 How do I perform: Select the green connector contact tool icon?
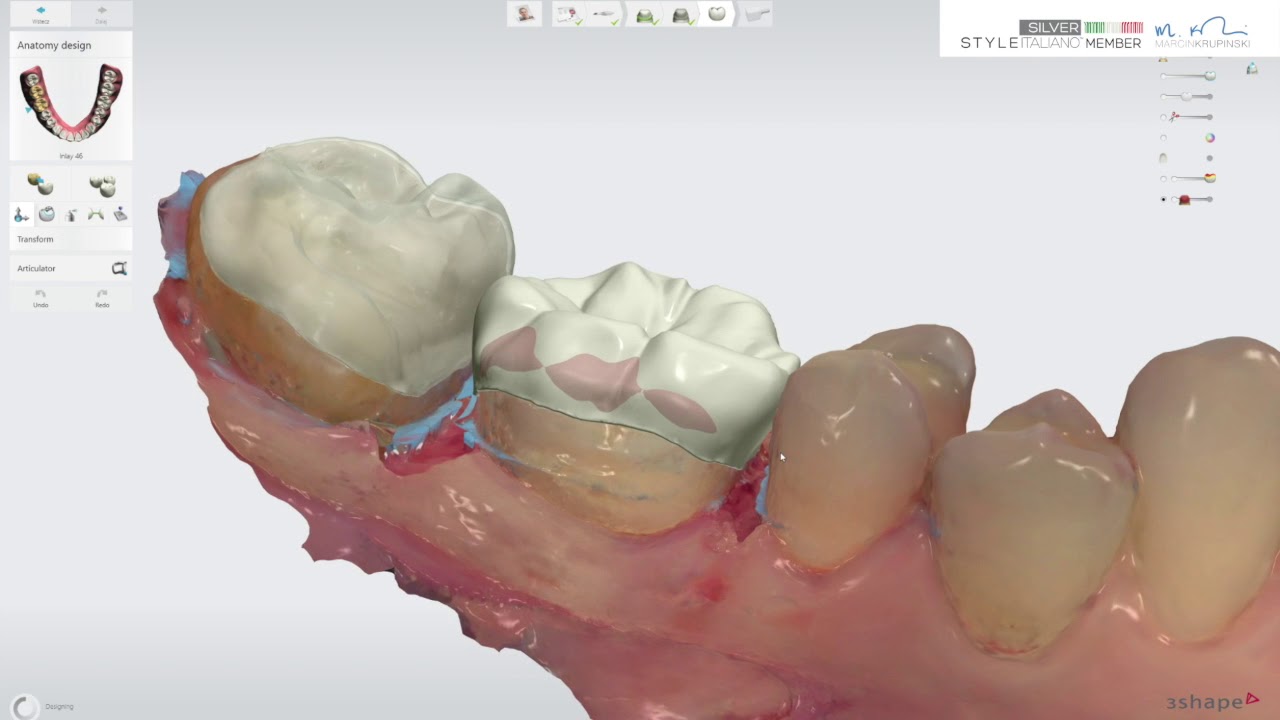pyautogui.click(x=96, y=214)
